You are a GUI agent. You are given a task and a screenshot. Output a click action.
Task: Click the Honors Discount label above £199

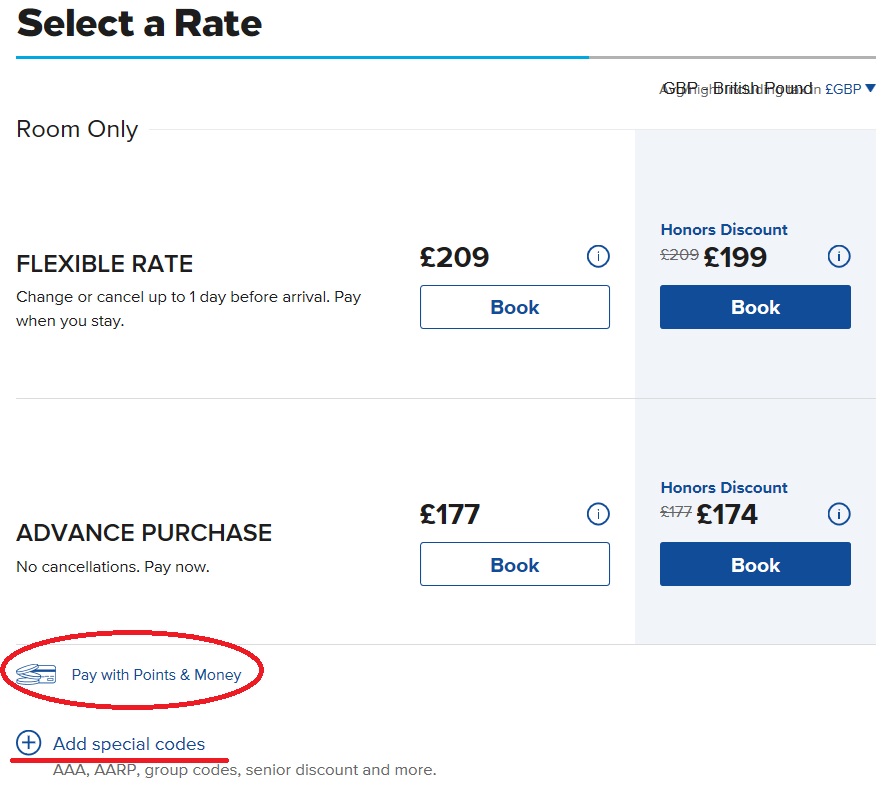click(724, 229)
